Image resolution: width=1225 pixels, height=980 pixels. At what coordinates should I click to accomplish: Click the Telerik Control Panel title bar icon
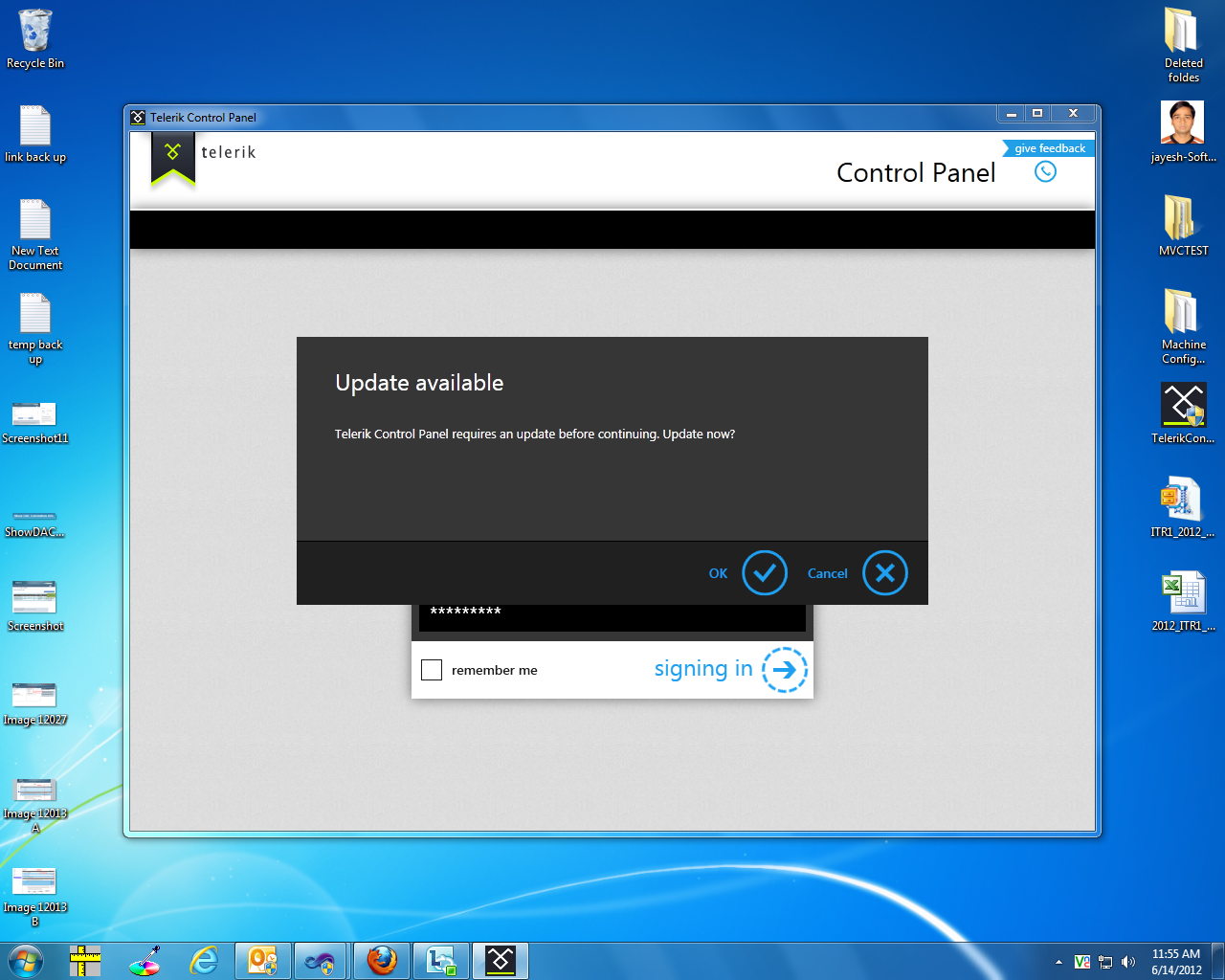(x=138, y=118)
